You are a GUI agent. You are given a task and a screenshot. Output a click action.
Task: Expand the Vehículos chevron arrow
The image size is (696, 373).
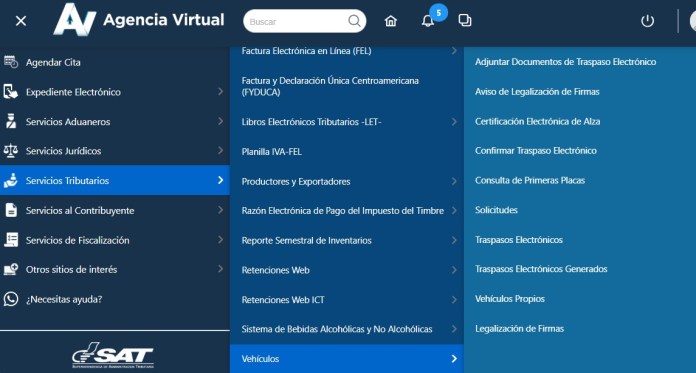[x=454, y=358]
